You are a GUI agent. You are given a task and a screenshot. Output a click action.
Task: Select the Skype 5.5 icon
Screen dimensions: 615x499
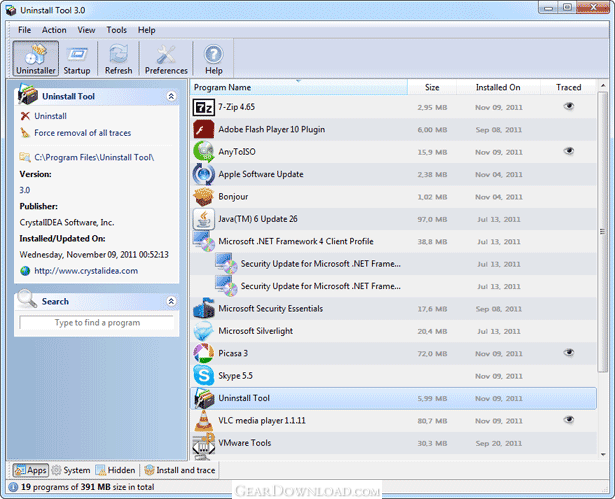coord(203,375)
